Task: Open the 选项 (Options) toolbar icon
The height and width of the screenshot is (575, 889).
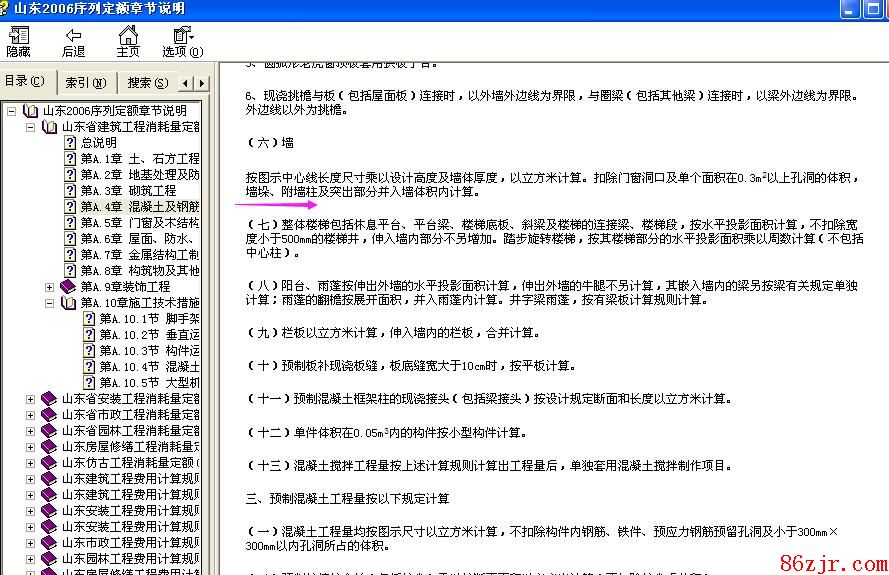Action: tap(182, 42)
